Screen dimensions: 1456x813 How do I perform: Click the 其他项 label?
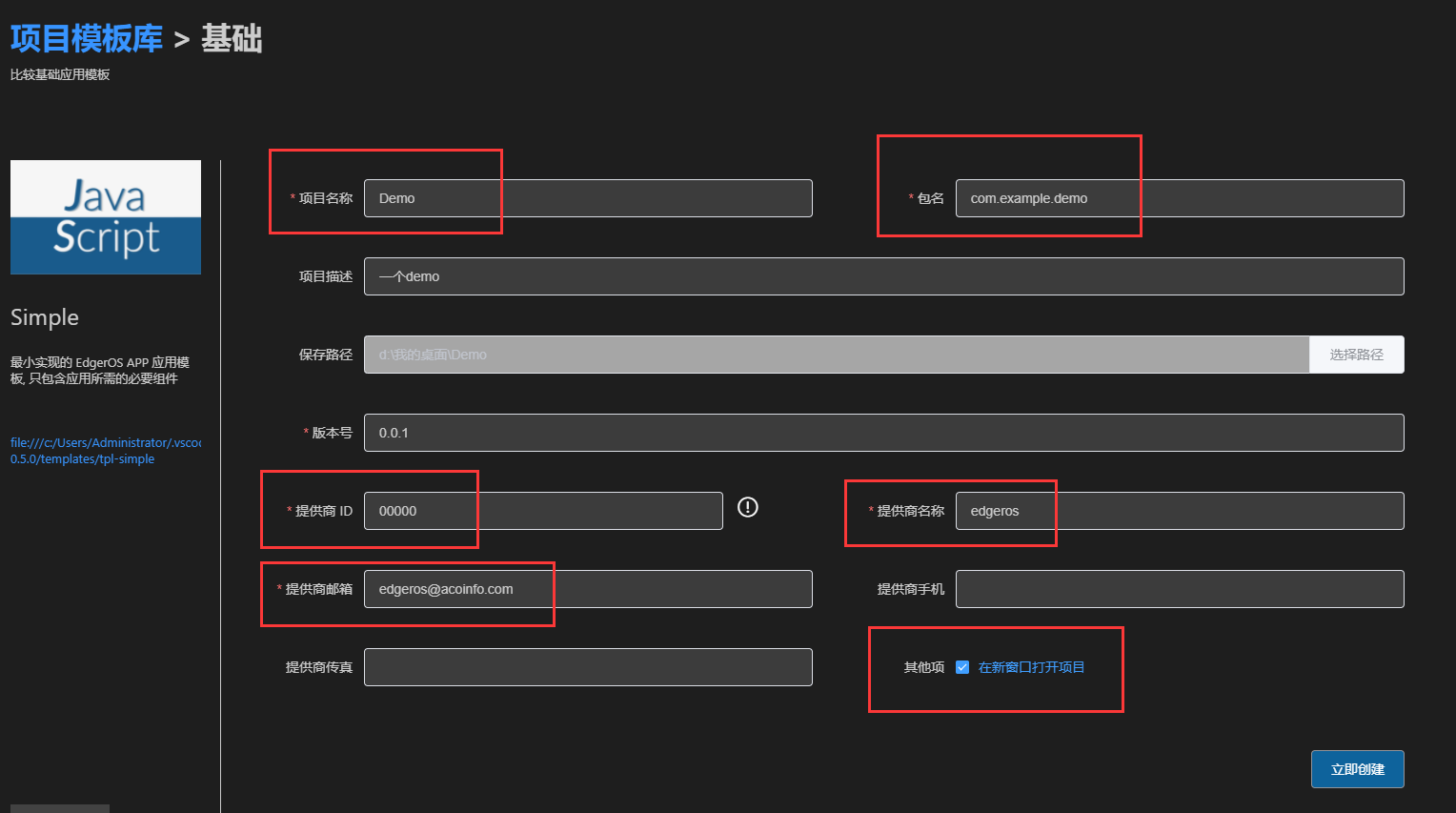click(x=923, y=667)
